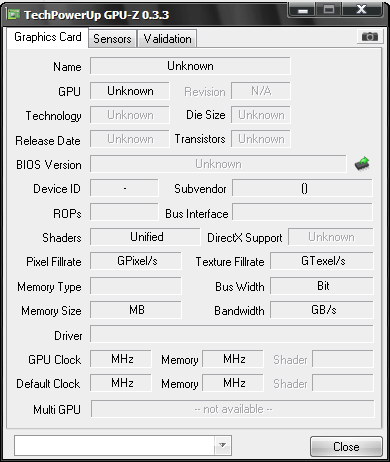
Task: Click the BIOS Version field
Action: [218, 164]
